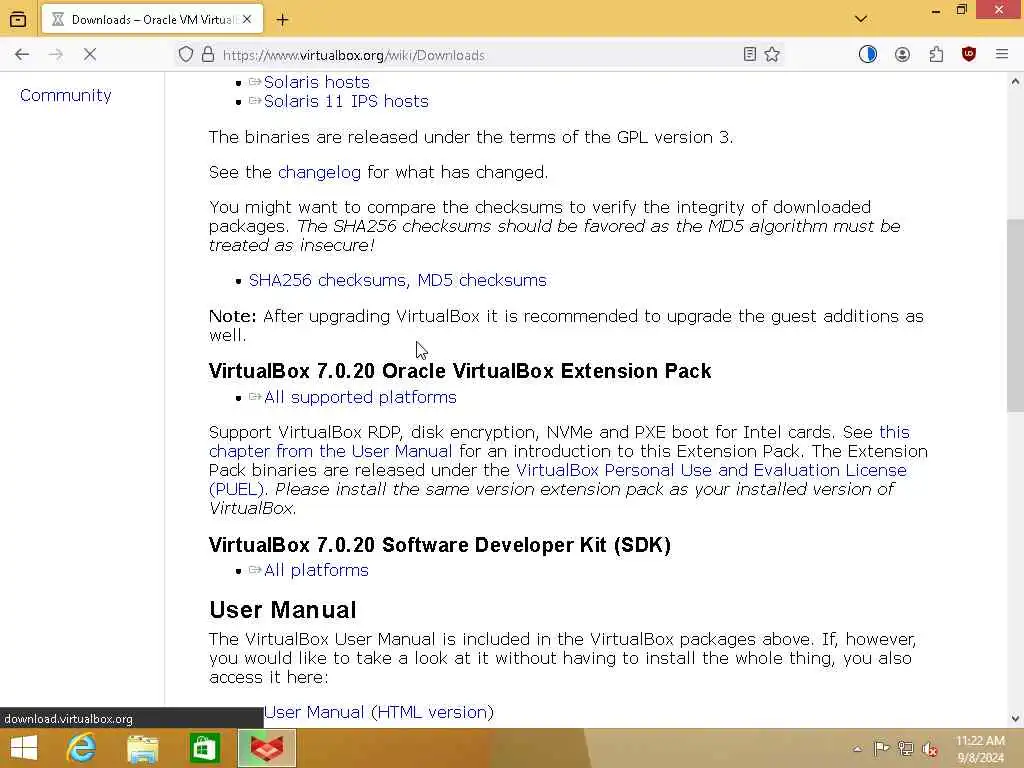Open the muted volume tray icon
This screenshot has height=768, width=1024.
point(930,748)
